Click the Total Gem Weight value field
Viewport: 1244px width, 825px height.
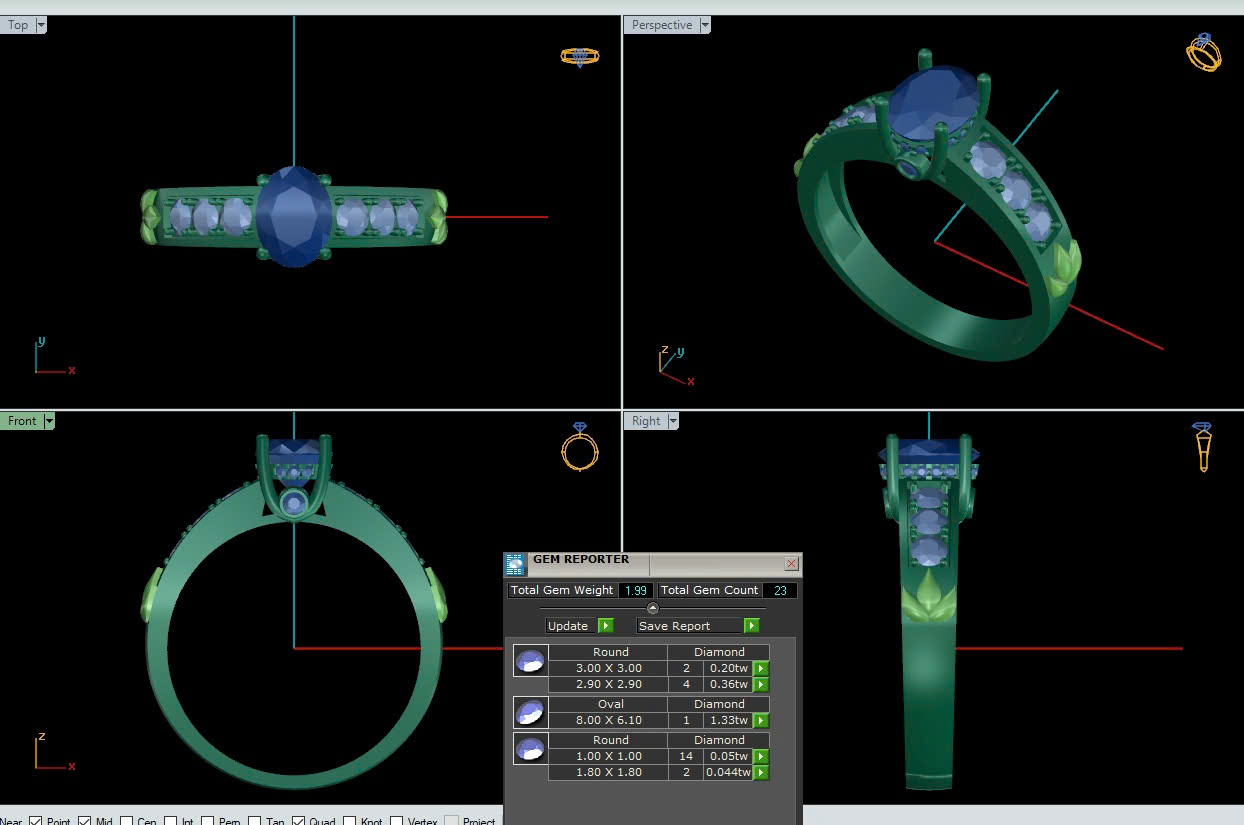[x=636, y=590]
